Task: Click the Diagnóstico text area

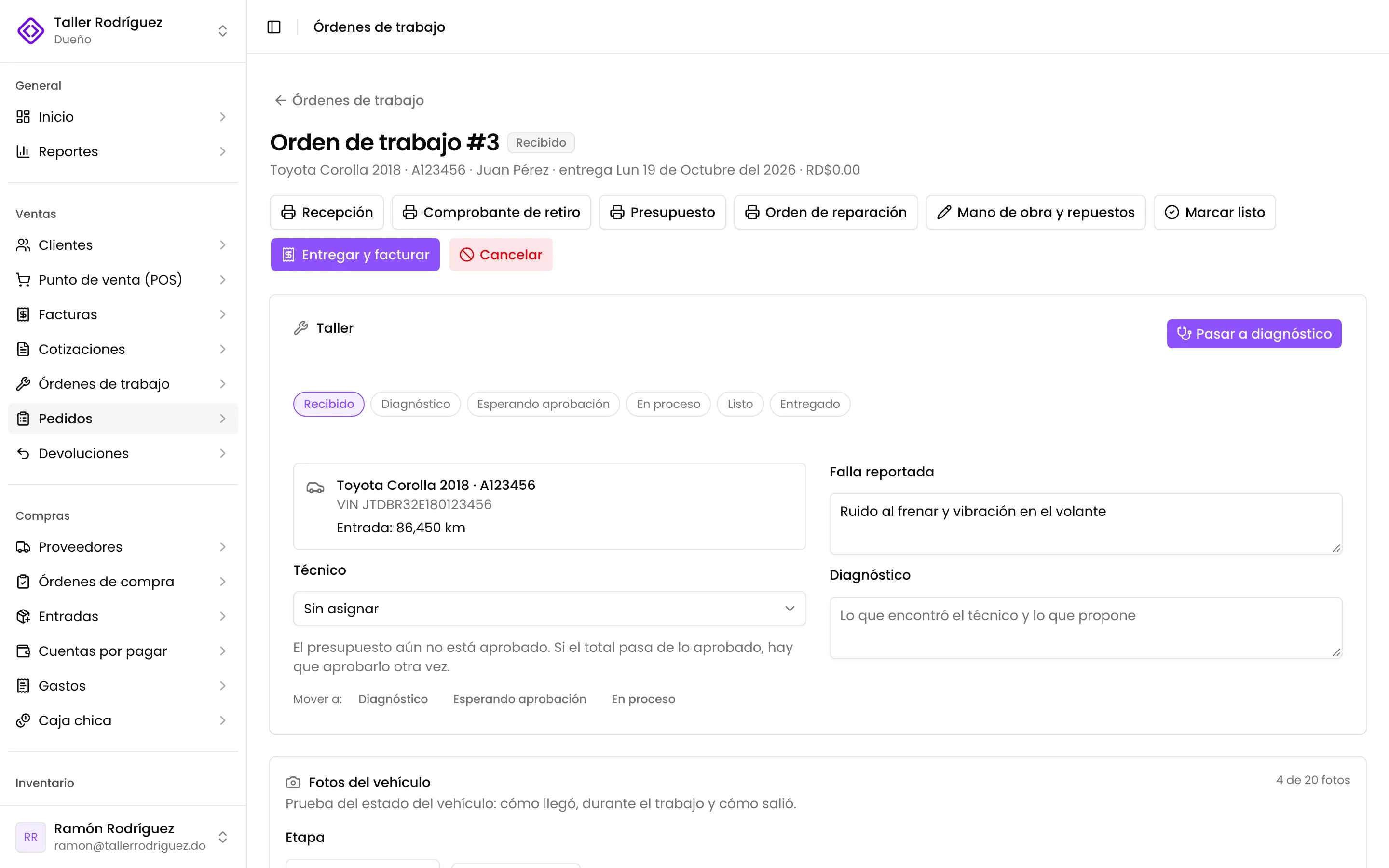Action: 1085,628
